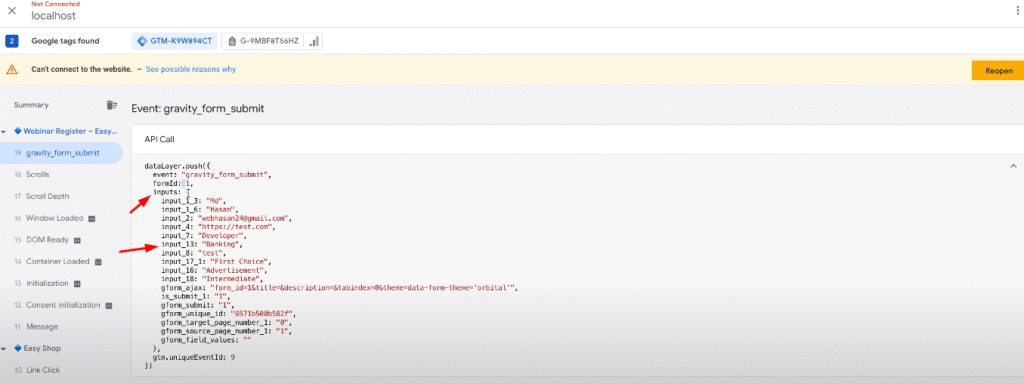Click the gform_ajax code line
The height and width of the screenshot is (384, 1024).
pos(340,287)
